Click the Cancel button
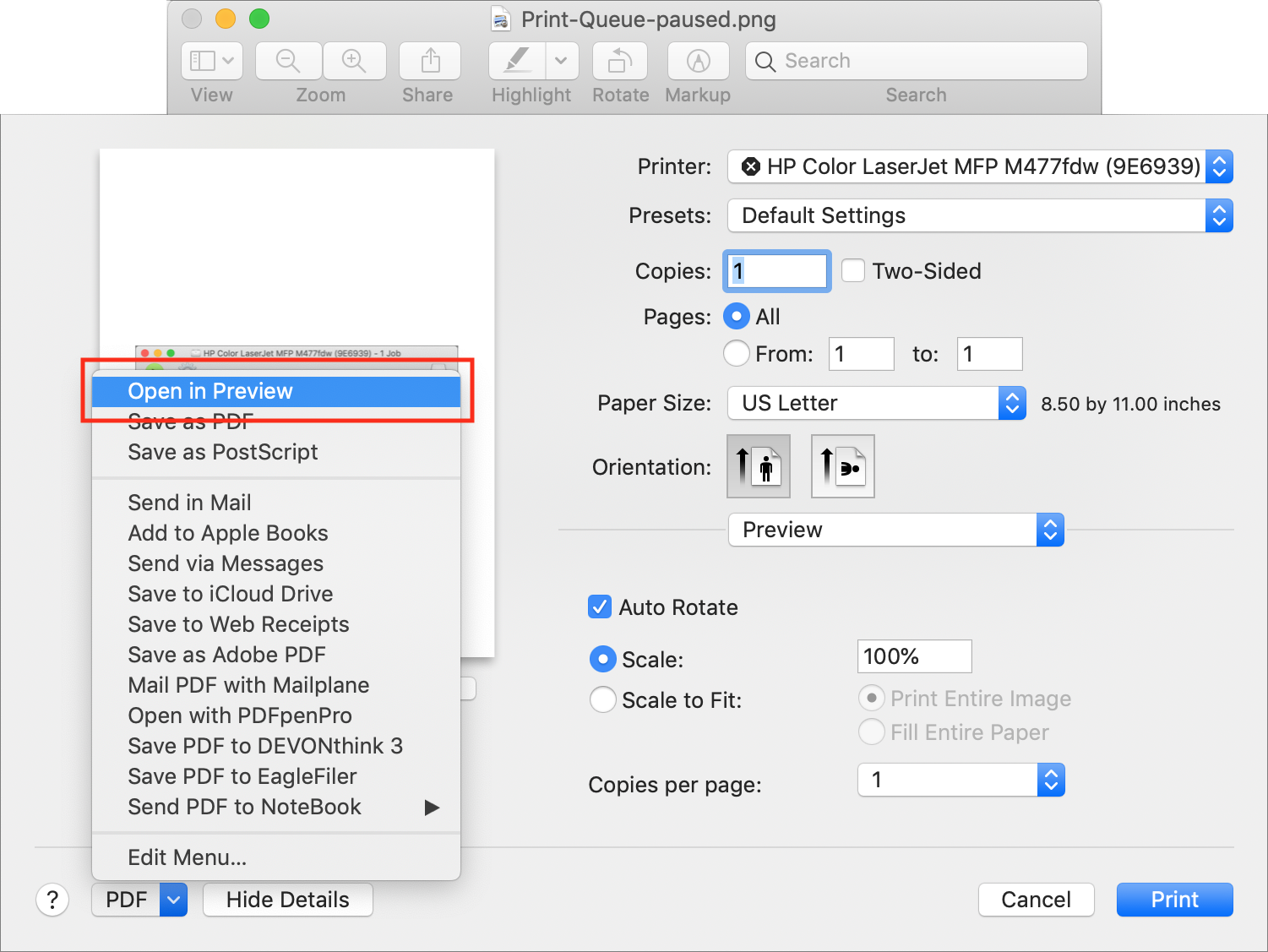 coord(1036,900)
